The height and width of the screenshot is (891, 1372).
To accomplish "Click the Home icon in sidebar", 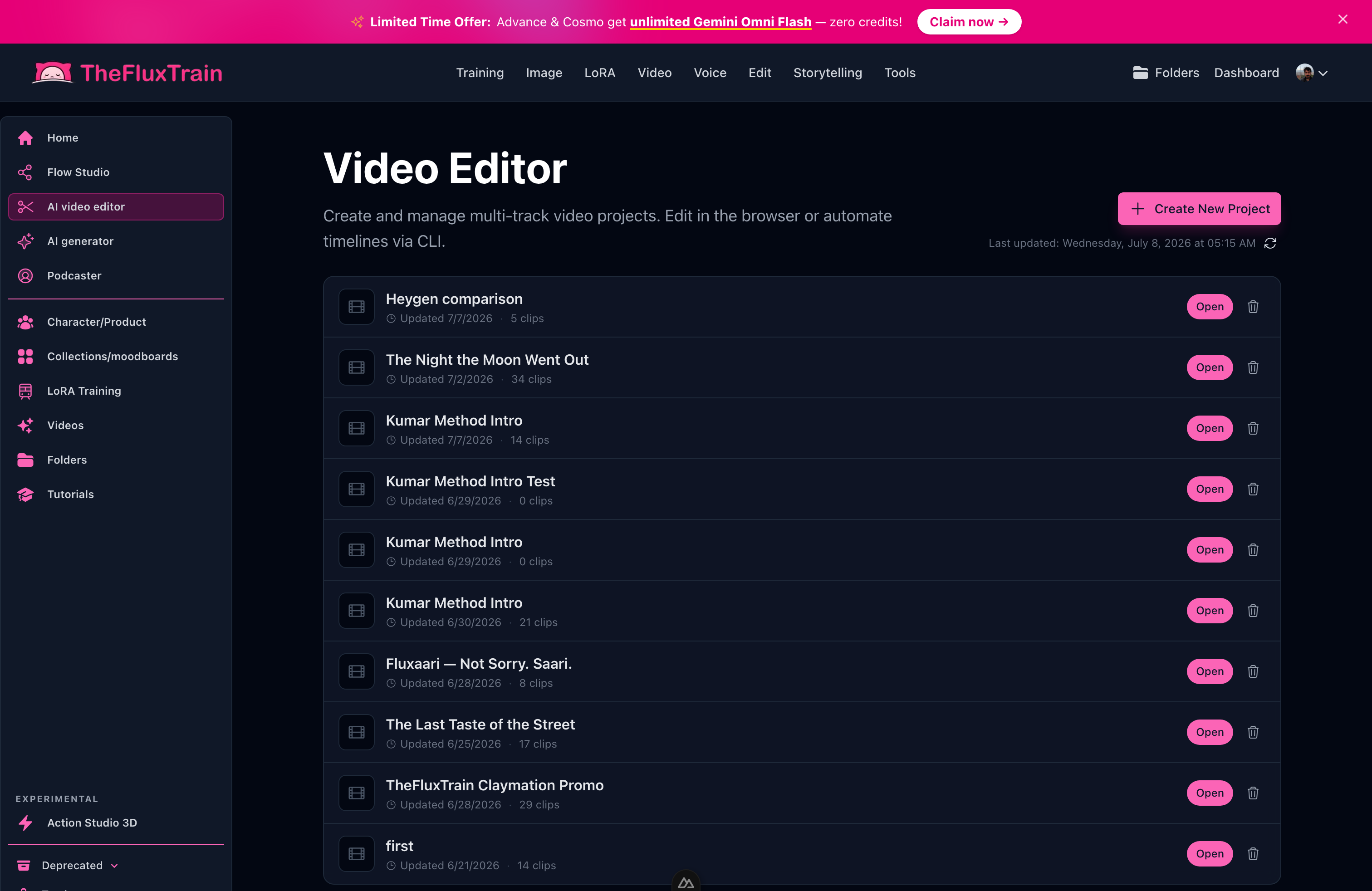I will (x=25, y=138).
